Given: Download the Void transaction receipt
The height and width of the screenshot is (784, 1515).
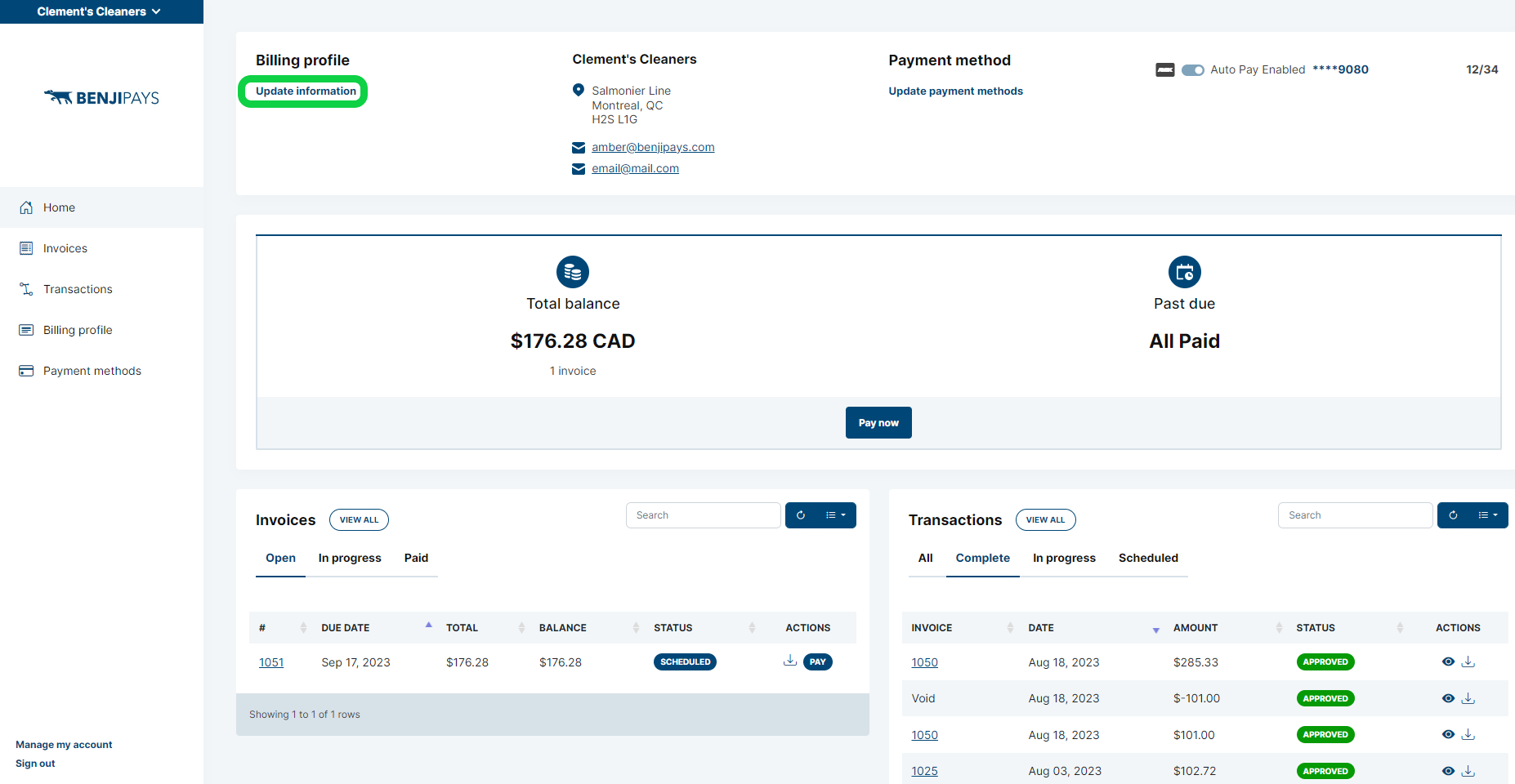Looking at the screenshot, I should pos(1468,698).
